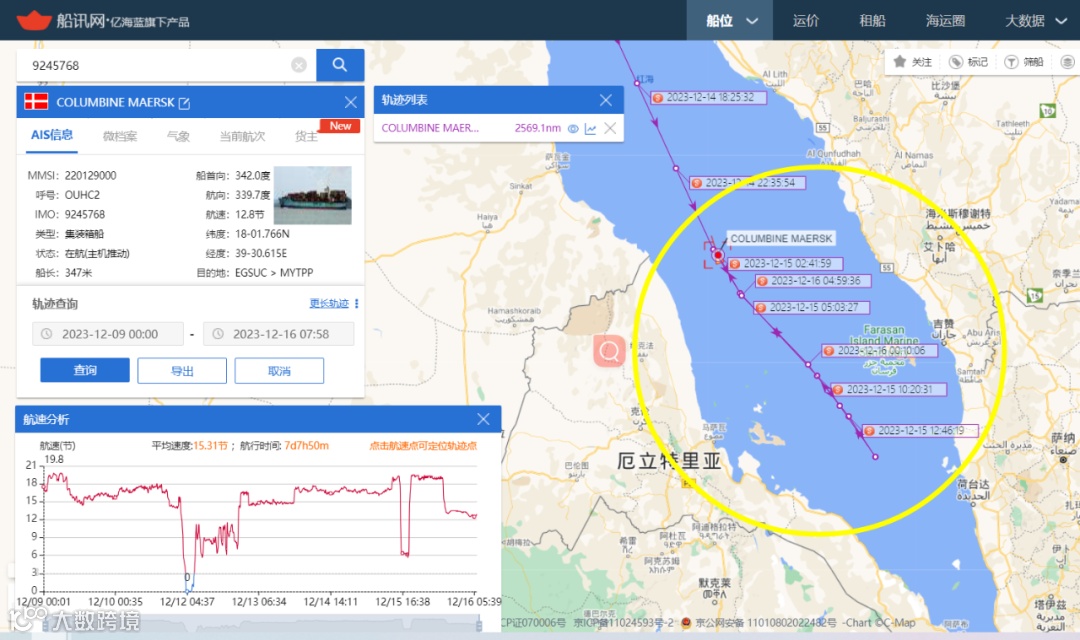Click track timestamp 2023-12-15 02:41:59
The image size is (1080, 640).
tap(787, 263)
